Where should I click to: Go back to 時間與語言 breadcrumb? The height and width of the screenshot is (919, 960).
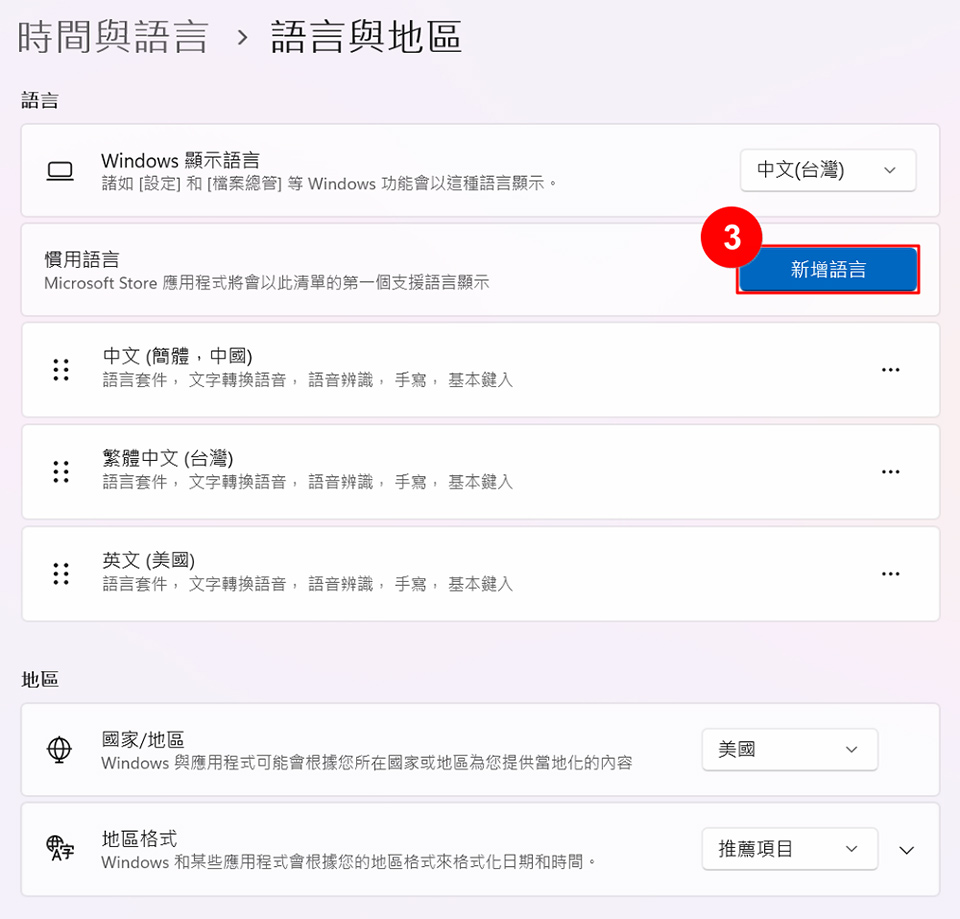pos(113,38)
